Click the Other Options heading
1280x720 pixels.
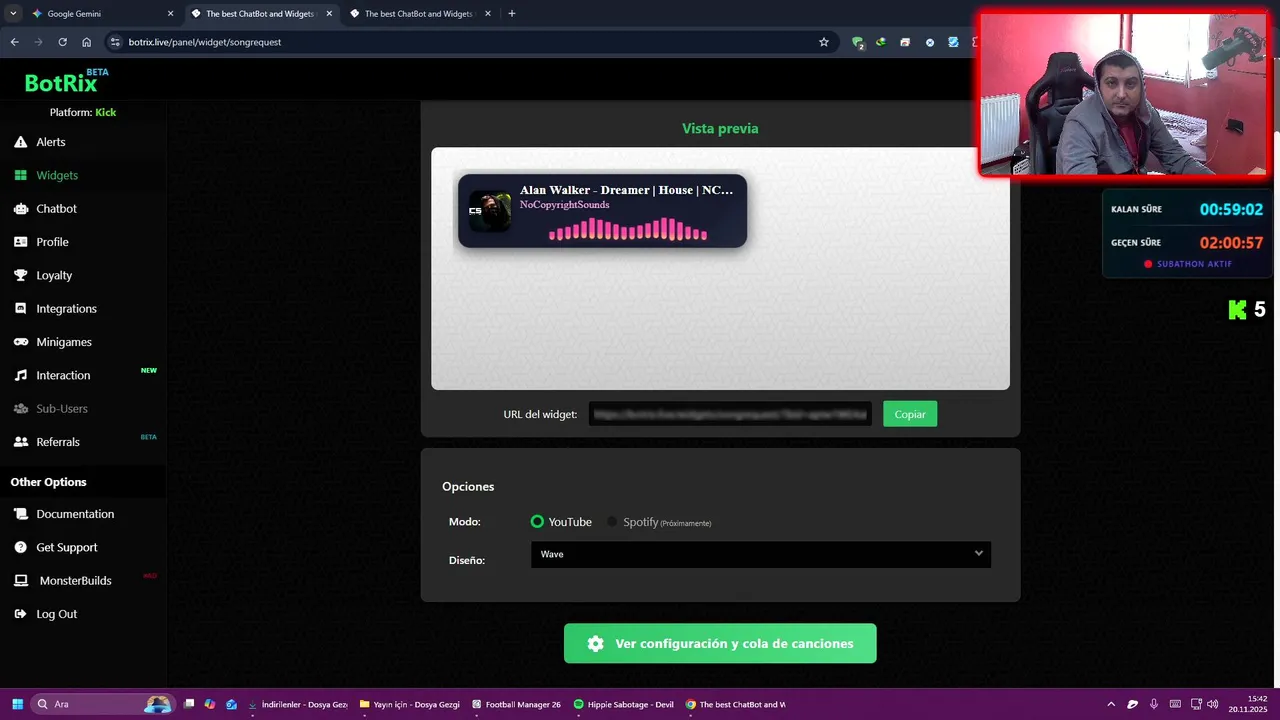[49, 482]
